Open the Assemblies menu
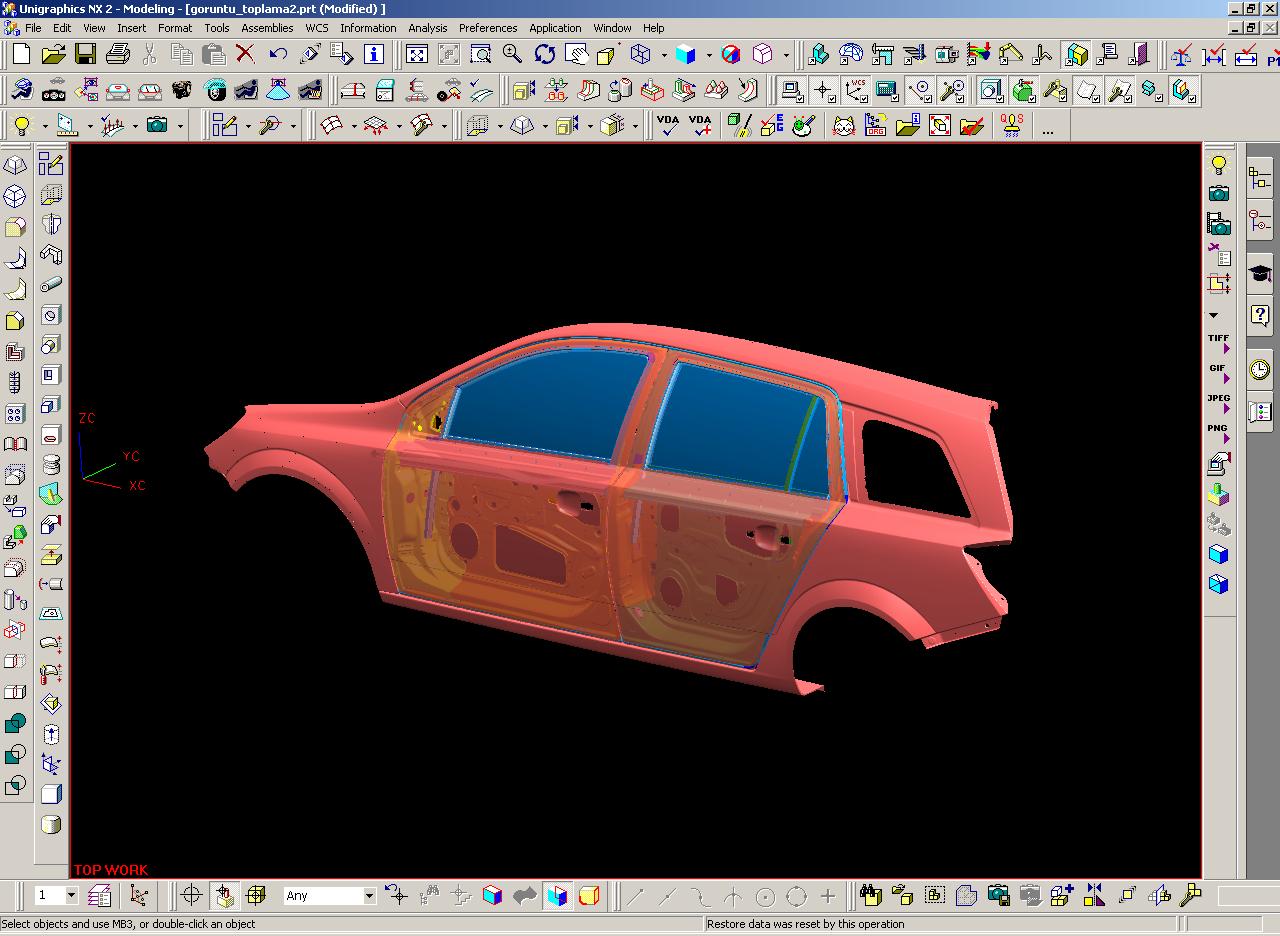 click(x=267, y=28)
